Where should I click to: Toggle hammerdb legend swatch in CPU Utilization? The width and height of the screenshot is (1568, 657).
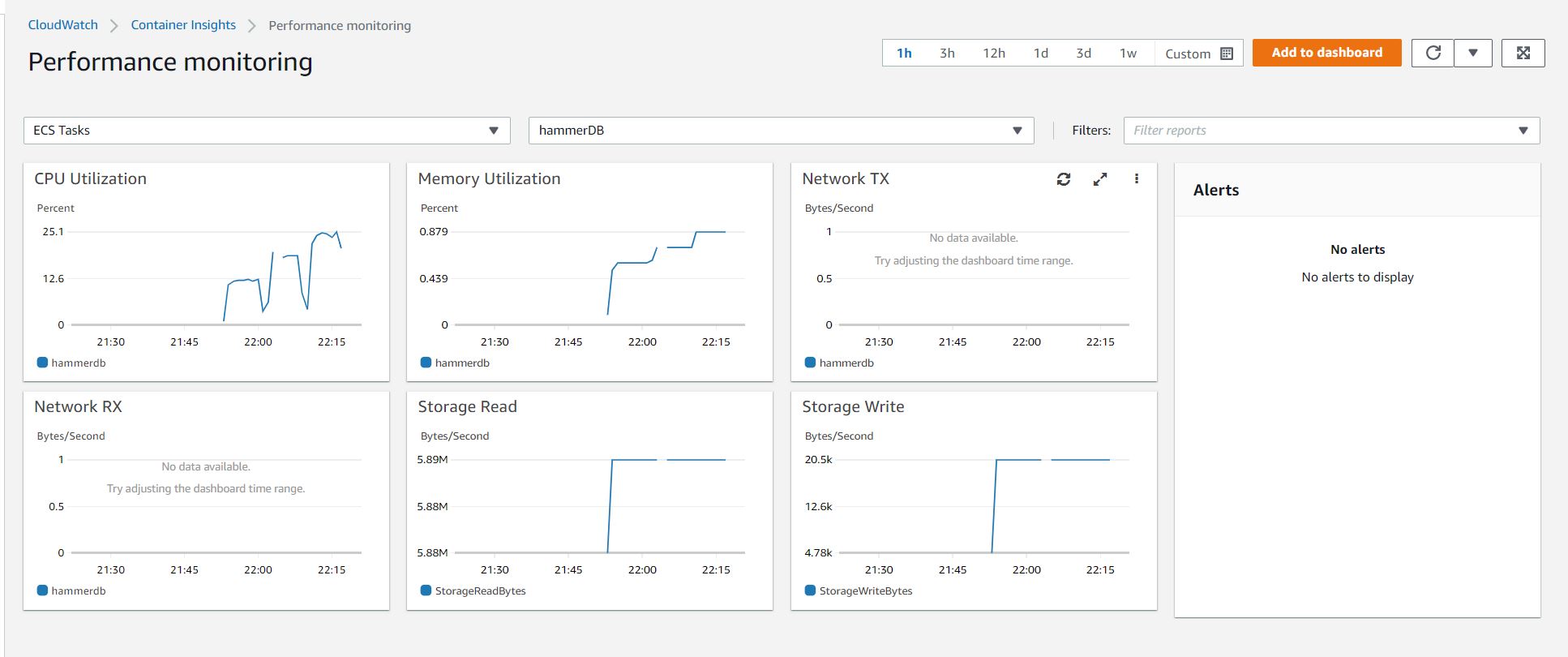coord(42,363)
